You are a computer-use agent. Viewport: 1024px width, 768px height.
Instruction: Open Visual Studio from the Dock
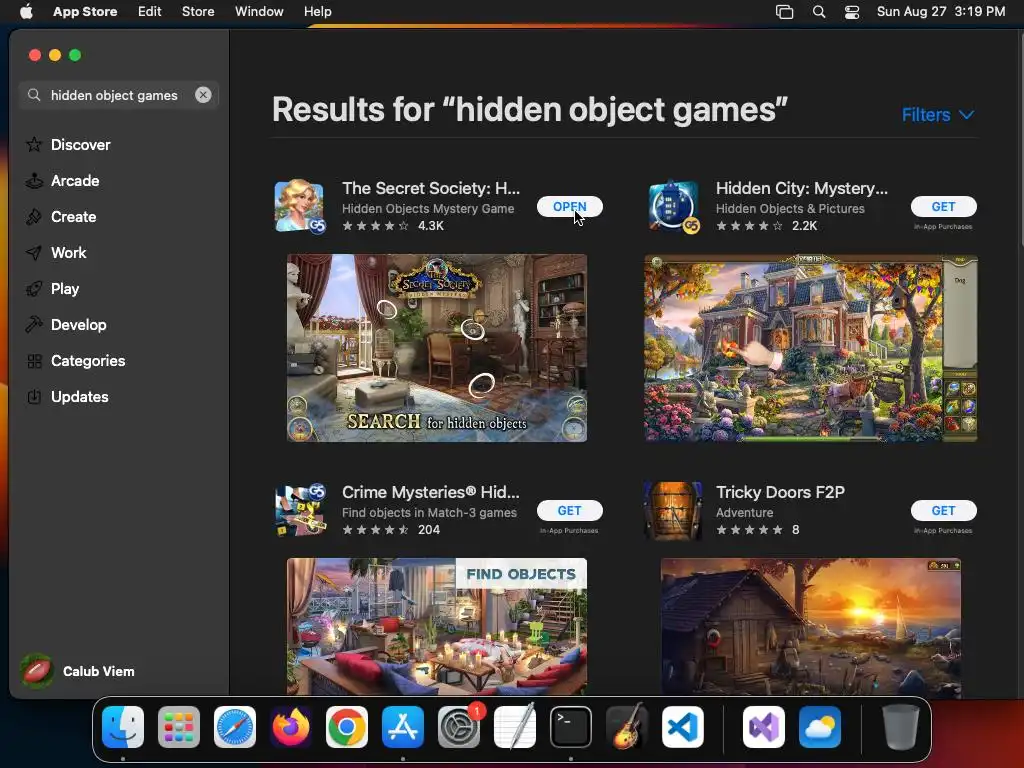pyautogui.click(x=764, y=727)
